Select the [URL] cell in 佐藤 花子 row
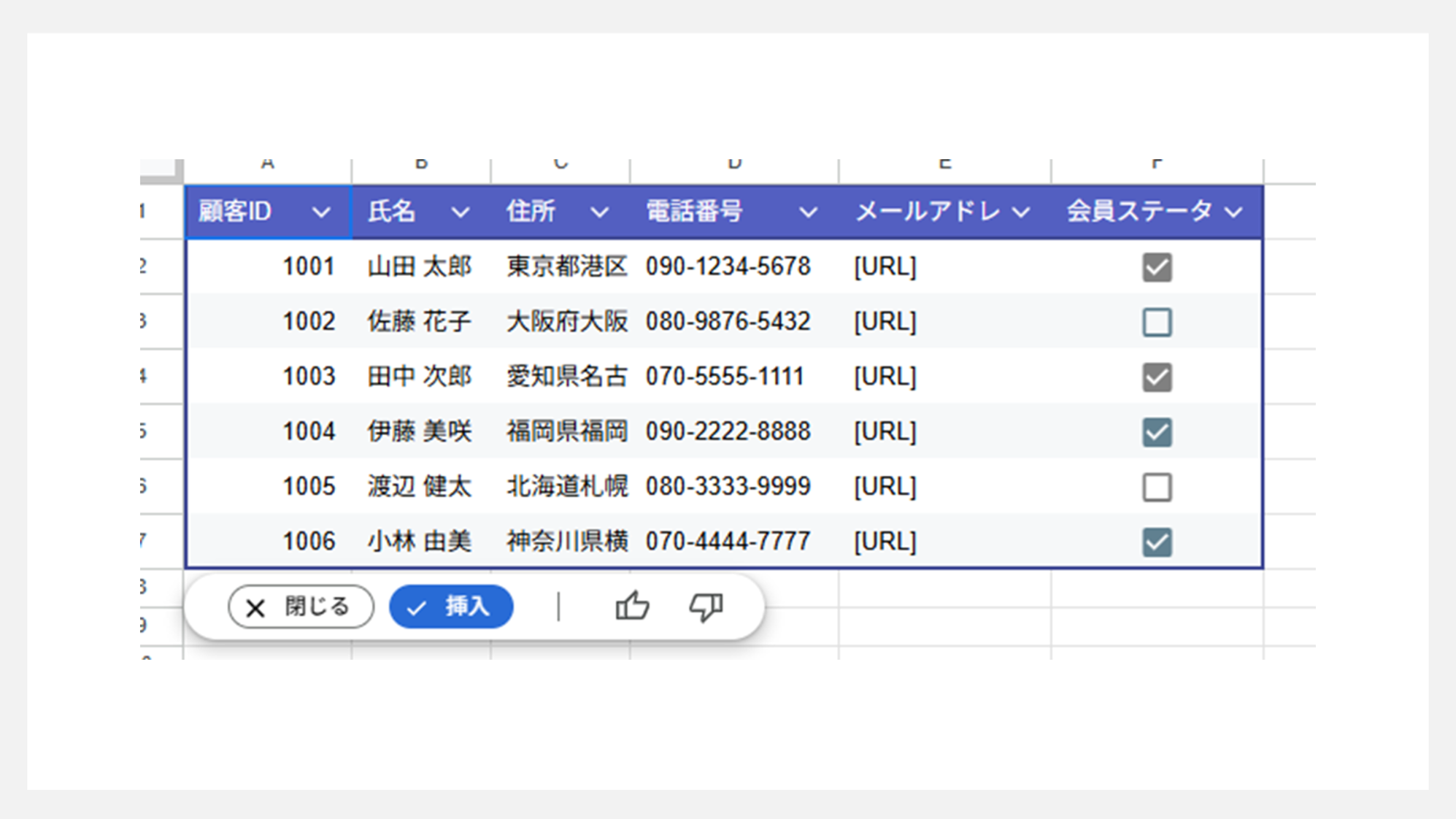The width and height of the screenshot is (1456, 819). coord(945,321)
